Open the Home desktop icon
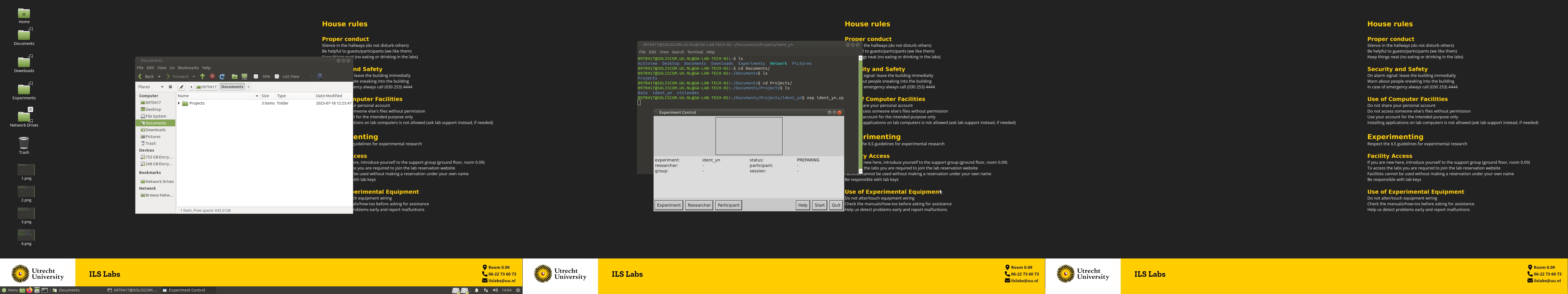This screenshot has height=294, width=1568. click(x=24, y=15)
